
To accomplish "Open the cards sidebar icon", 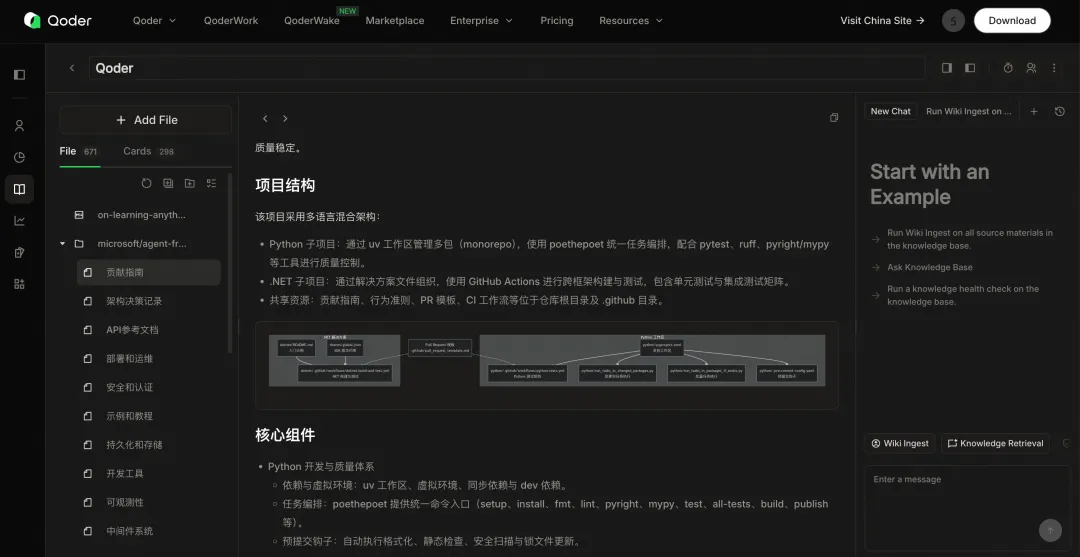I will pos(19,252).
